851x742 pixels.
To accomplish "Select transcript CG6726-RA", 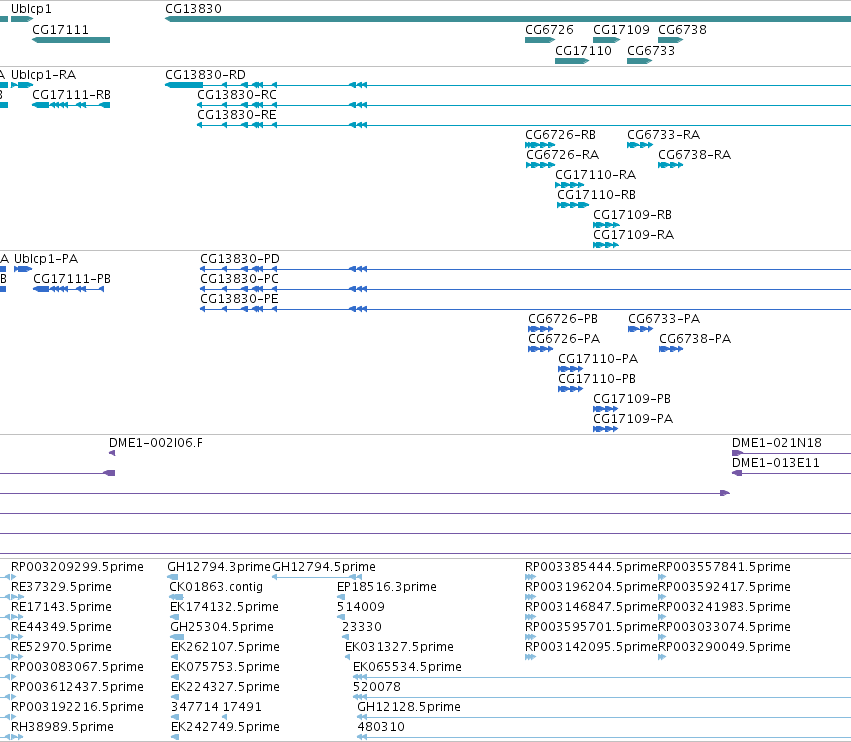I will [x=562, y=154].
